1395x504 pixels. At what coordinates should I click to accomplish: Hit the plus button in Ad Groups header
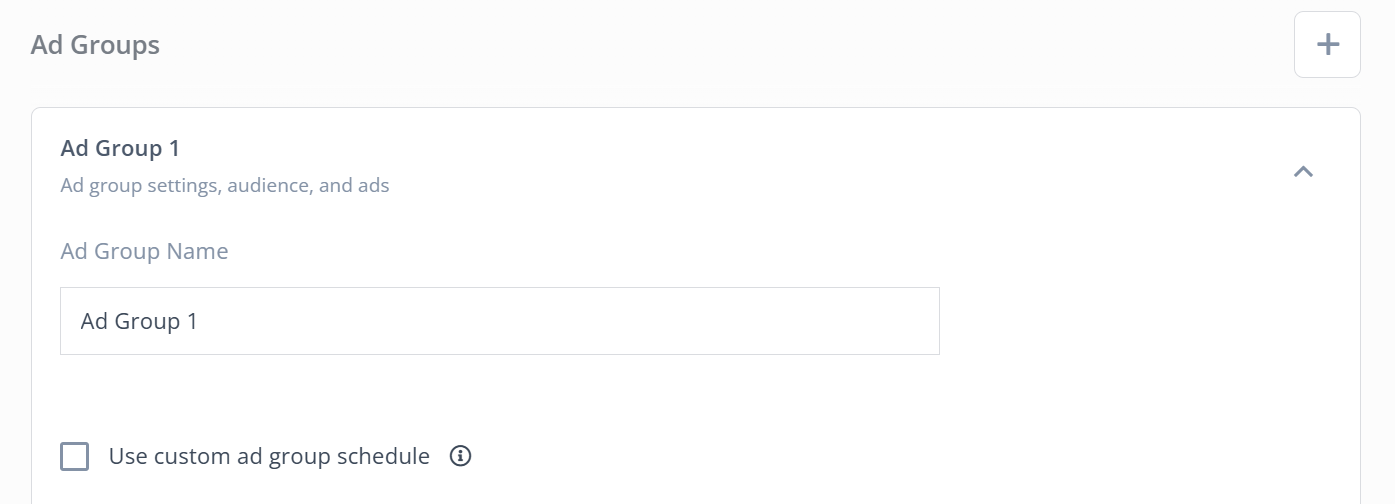coord(1327,44)
